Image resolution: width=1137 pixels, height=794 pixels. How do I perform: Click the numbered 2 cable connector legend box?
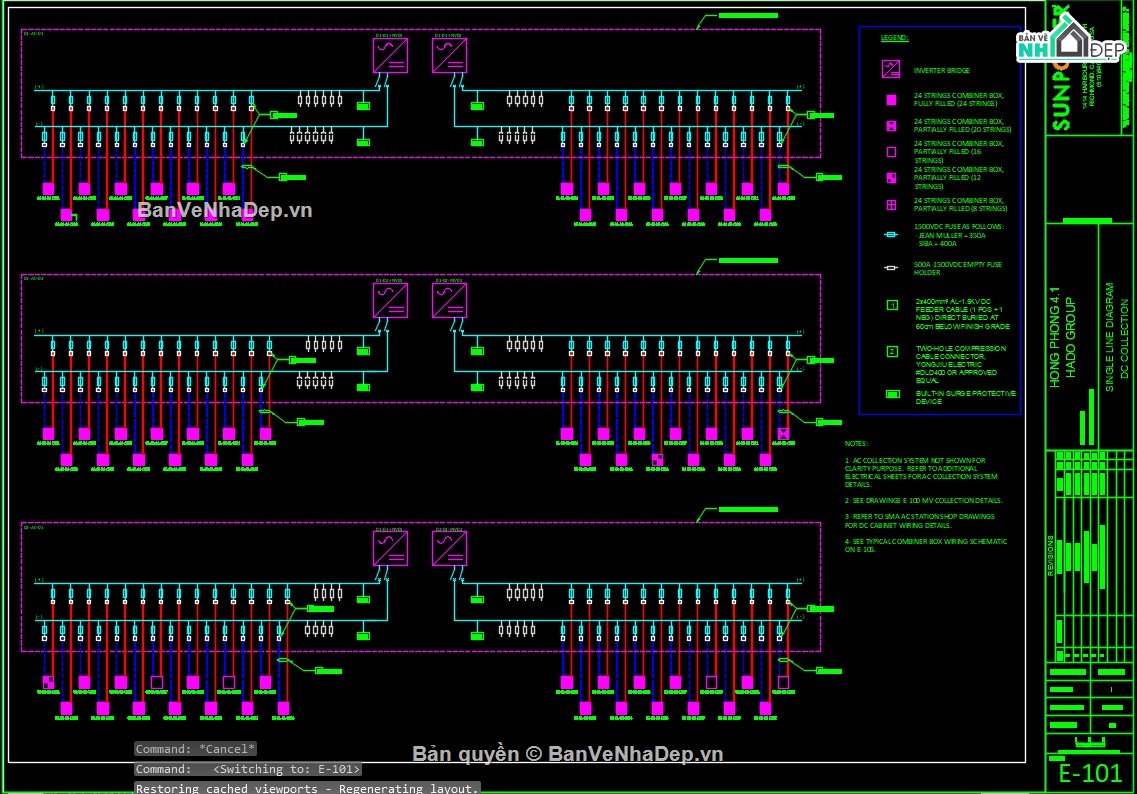pos(891,351)
